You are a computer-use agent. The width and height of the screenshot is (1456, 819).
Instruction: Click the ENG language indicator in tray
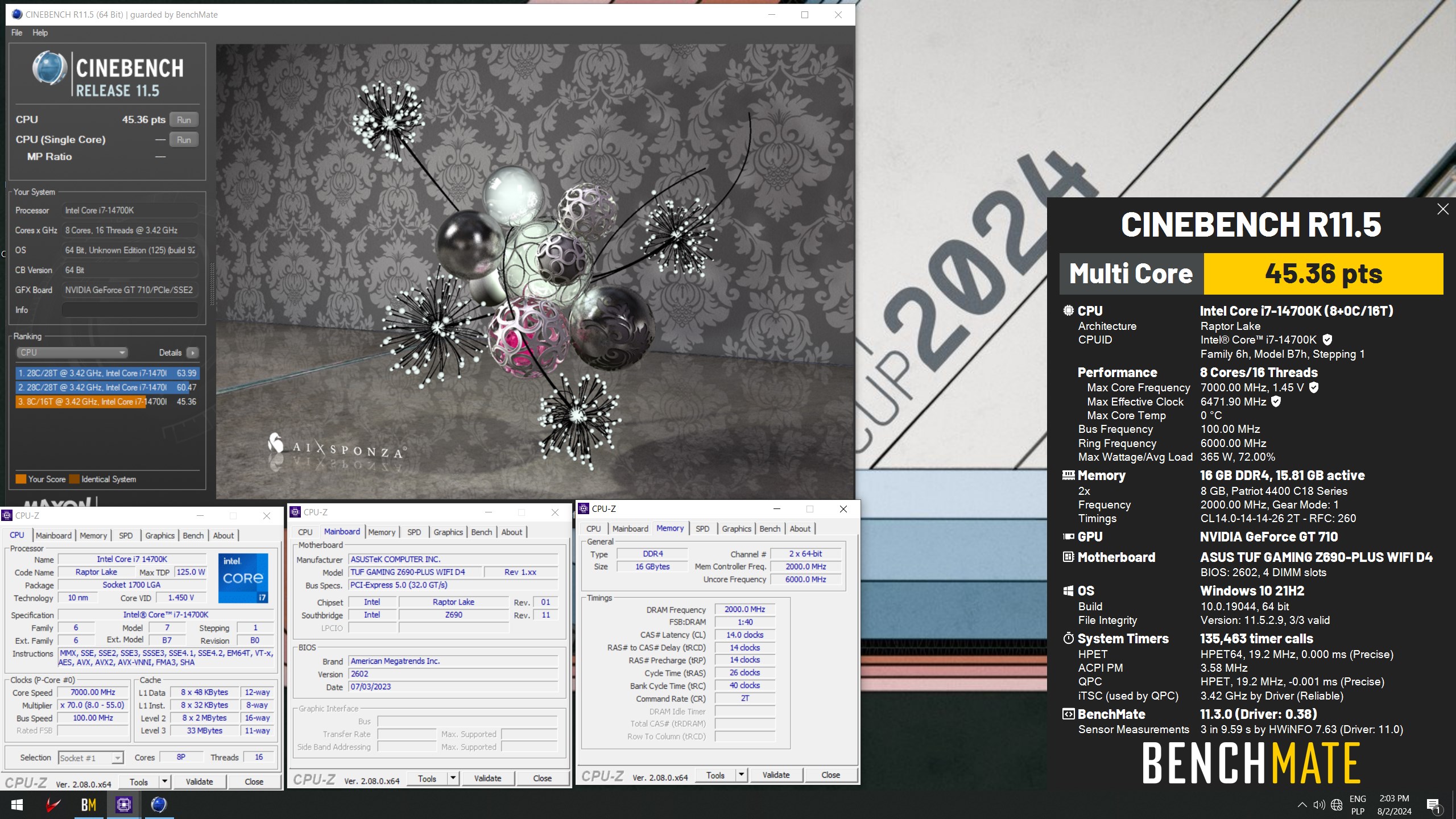(x=1358, y=799)
